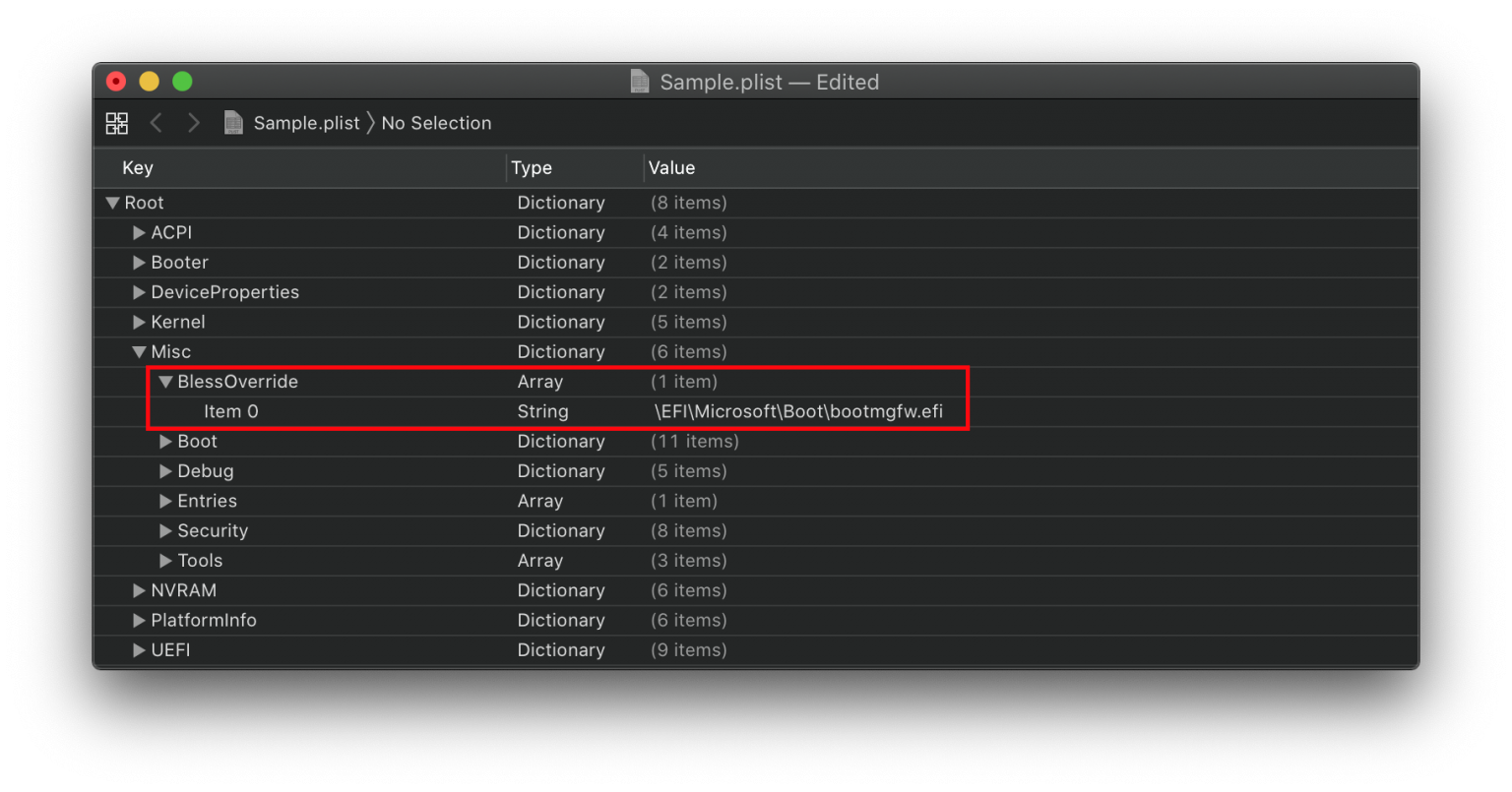Zoom the window with the green button
The height and width of the screenshot is (792, 1512).
[182, 82]
